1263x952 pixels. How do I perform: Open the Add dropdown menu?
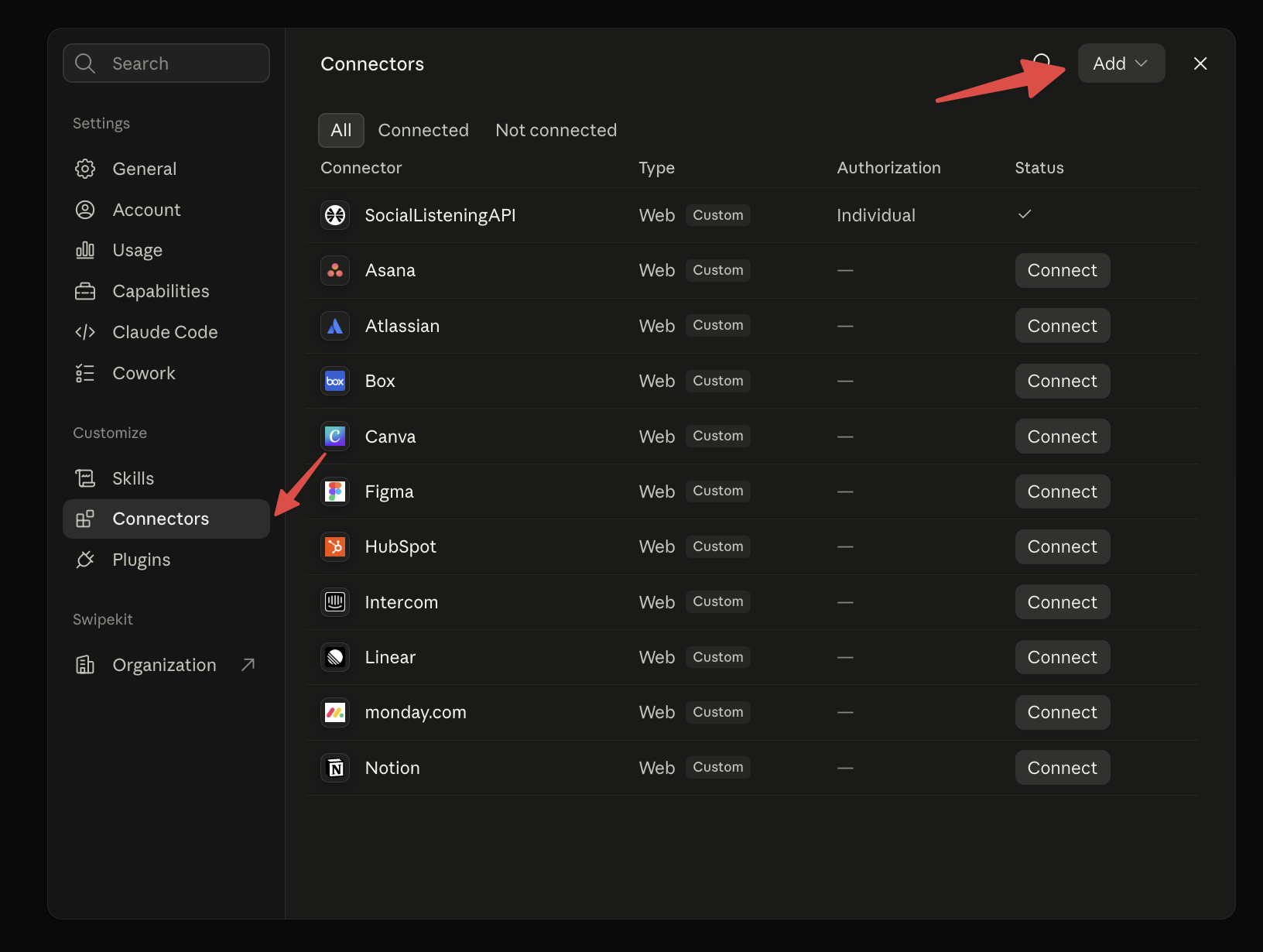tap(1121, 63)
